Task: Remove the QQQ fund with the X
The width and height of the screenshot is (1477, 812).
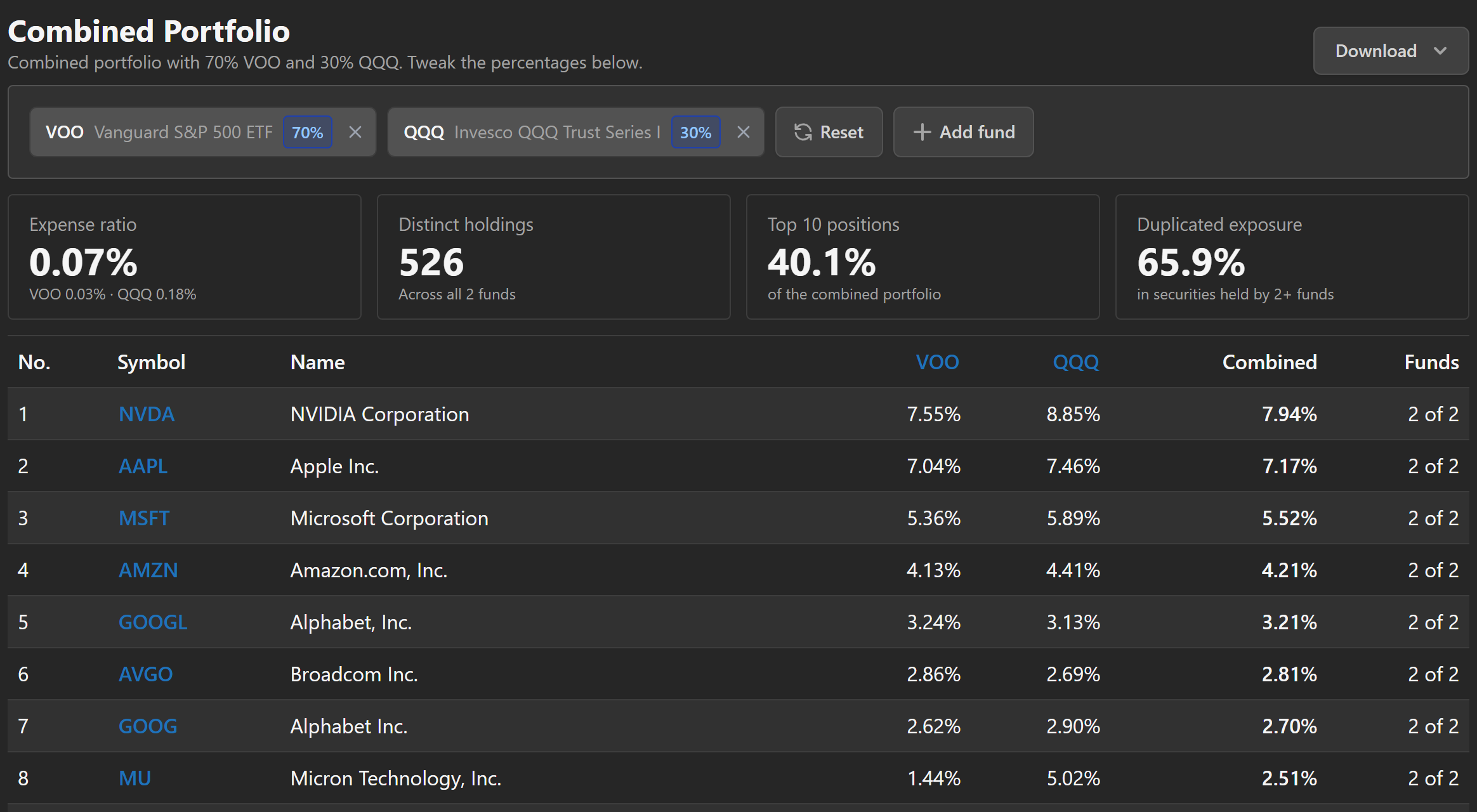Action: [x=744, y=132]
